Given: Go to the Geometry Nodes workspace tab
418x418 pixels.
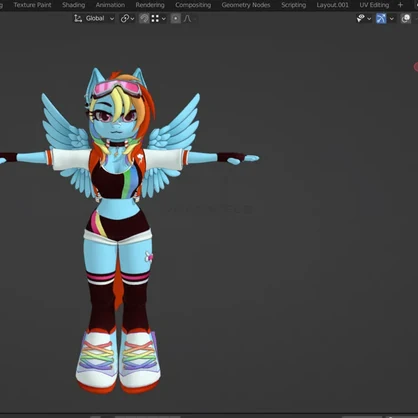Looking at the screenshot, I should (x=246, y=5).
